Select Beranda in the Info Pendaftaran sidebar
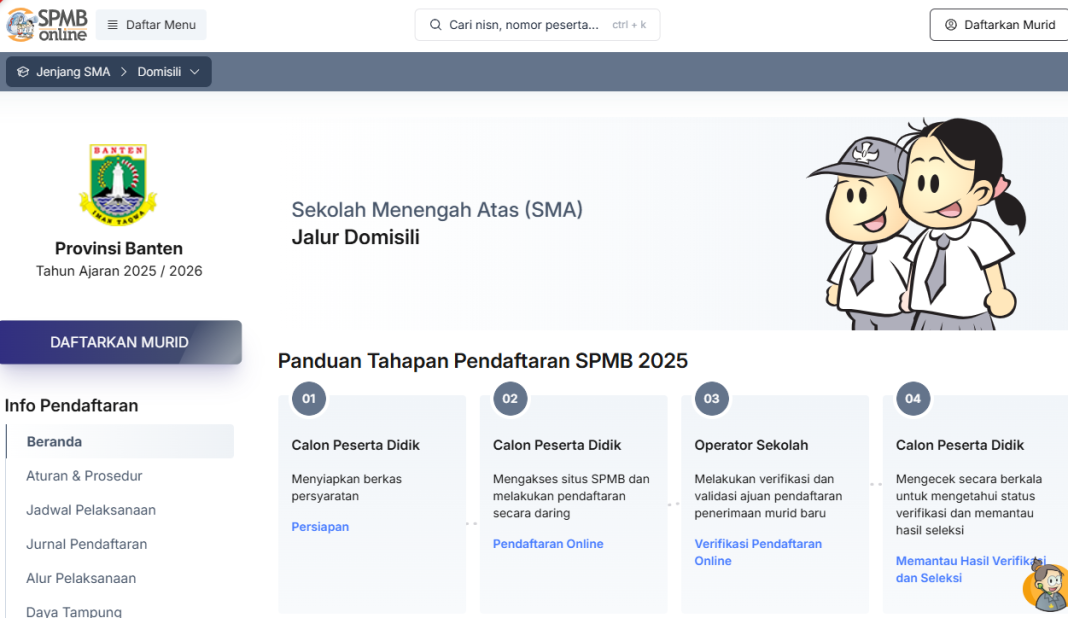This screenshot has height=618, width=1068. (55, 441)
